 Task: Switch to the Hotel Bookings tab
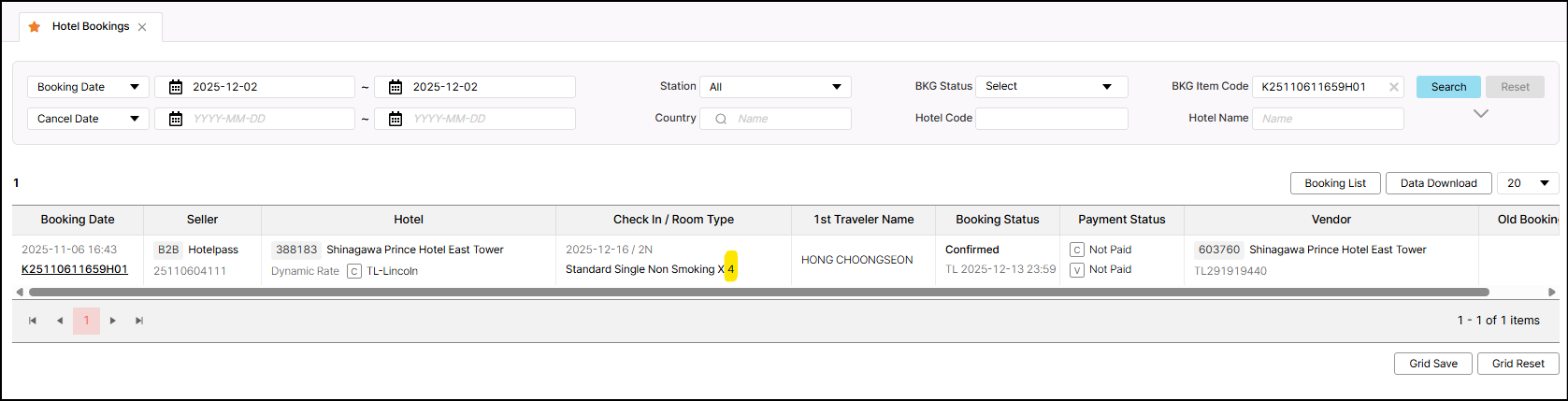(90, 26)
